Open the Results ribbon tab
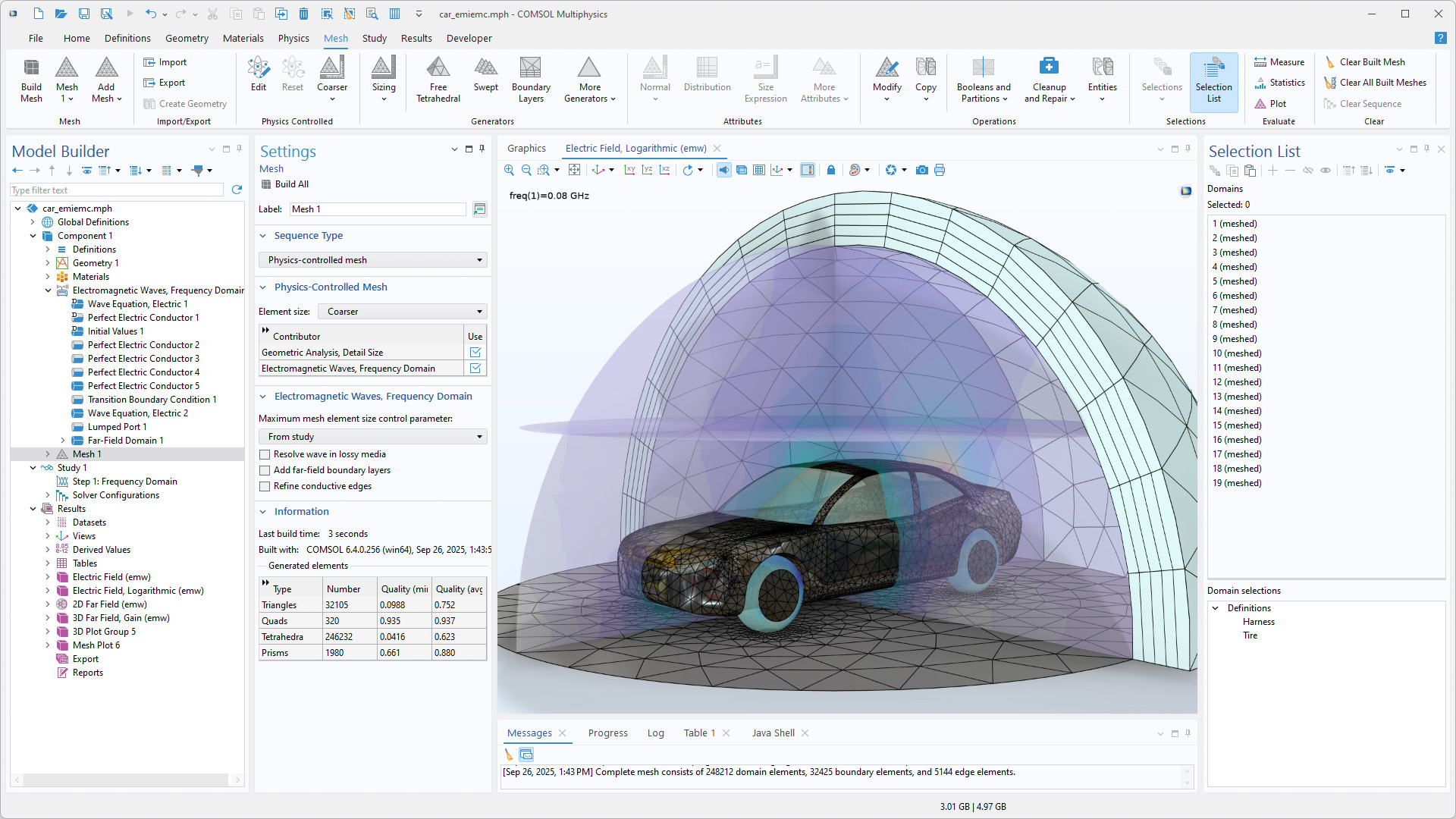The image size is (1456, 819). pyautogui.click(x=416, y=38)
